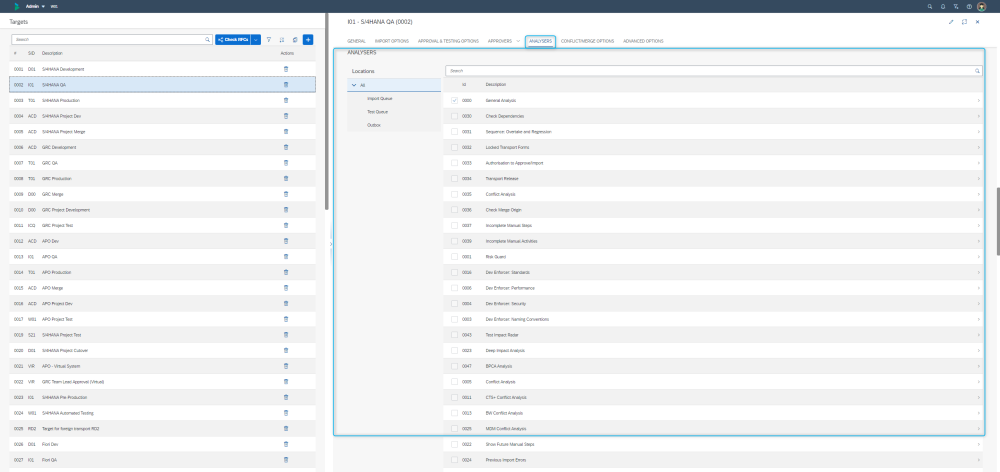This screenshot has width=1000, height=472.
Task: Open the Admin dropdown in the header
Action: tap(36, 6)
